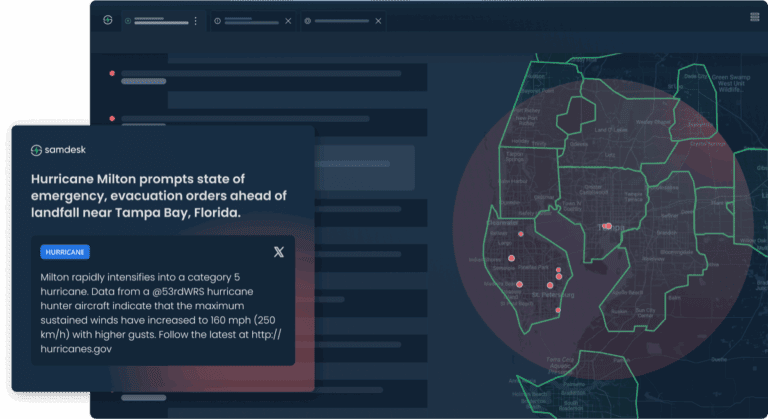The image size is (768, 419).
Task: Close the second stream tab
Action: click(289, 20)
